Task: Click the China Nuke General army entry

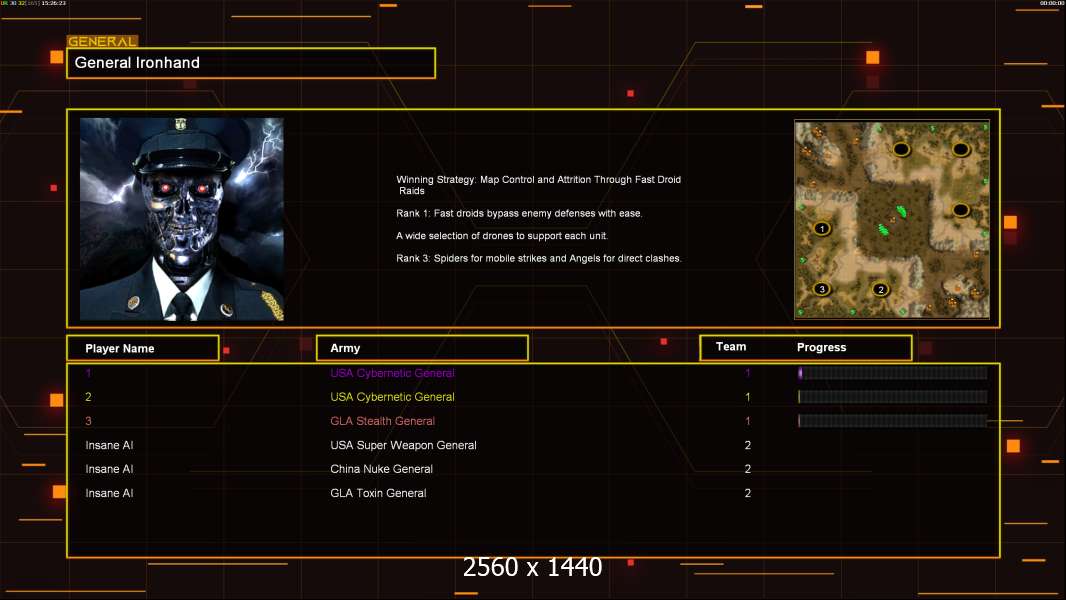Action: click(381, 469)
